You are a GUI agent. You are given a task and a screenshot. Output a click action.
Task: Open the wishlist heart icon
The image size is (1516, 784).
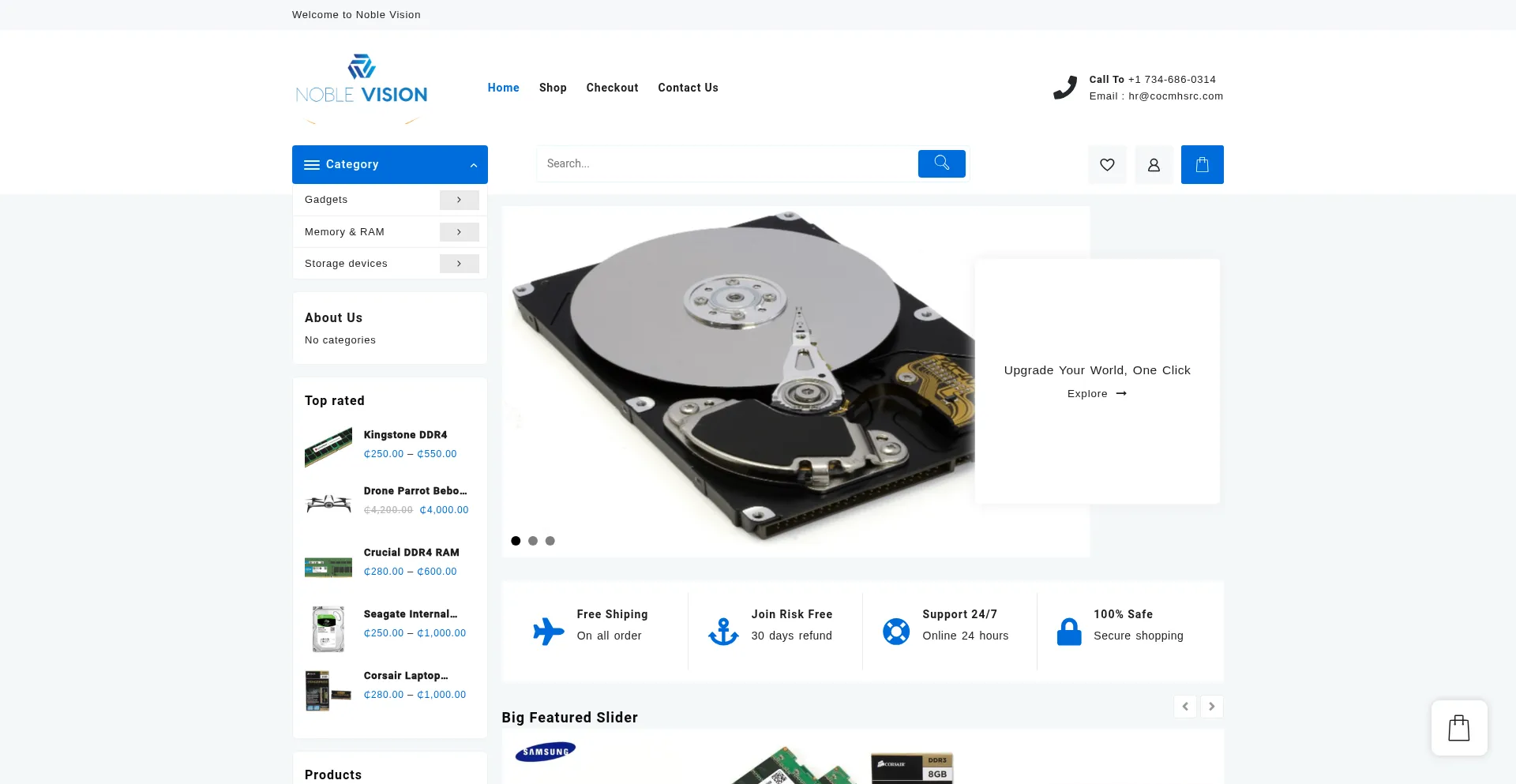click(x=1107, y=165)
